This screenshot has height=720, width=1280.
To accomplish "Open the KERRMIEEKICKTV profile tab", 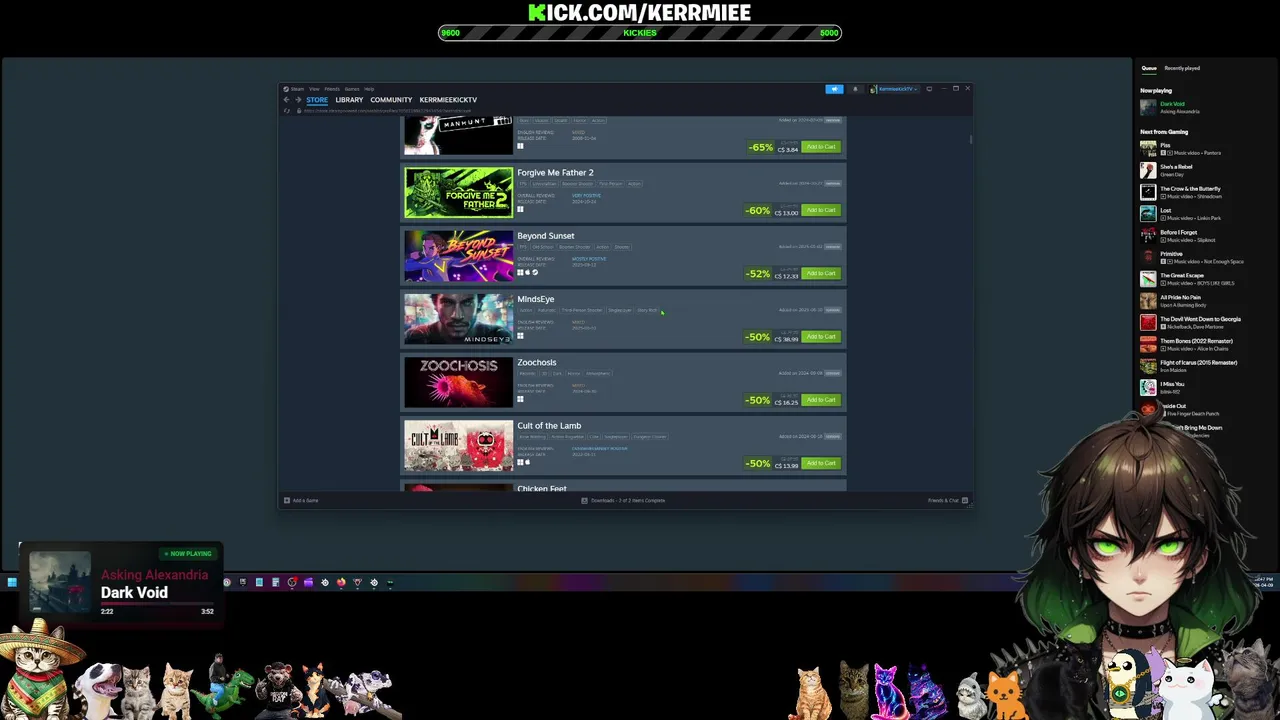I will [x=448, y=100].
